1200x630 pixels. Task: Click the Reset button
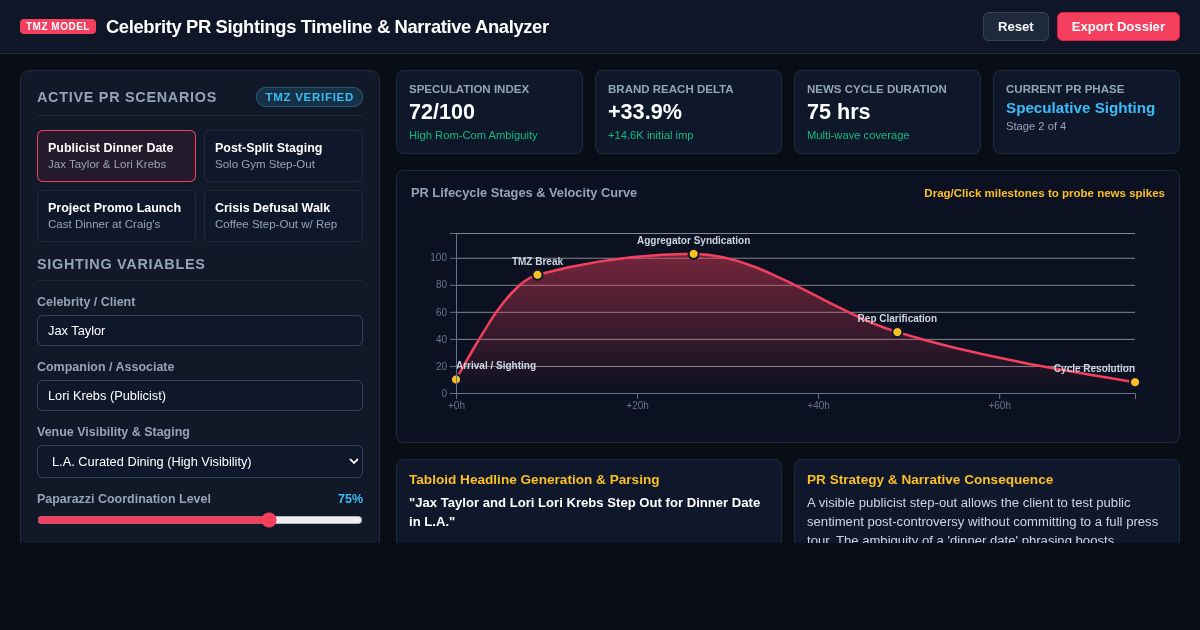tap(1015, 26)
